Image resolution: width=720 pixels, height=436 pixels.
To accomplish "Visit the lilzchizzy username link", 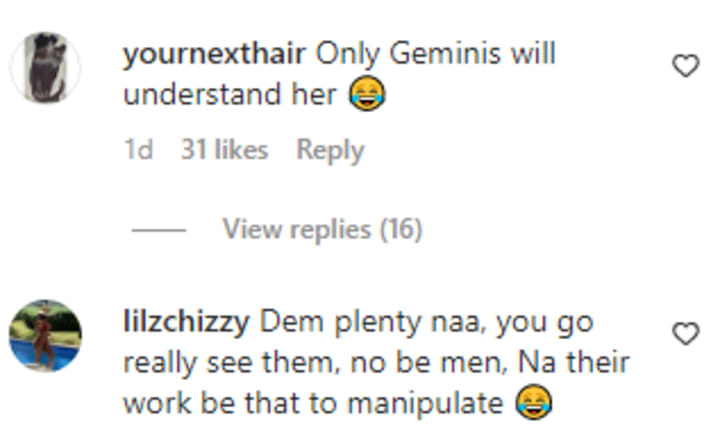I will click(x=186, y=323).
